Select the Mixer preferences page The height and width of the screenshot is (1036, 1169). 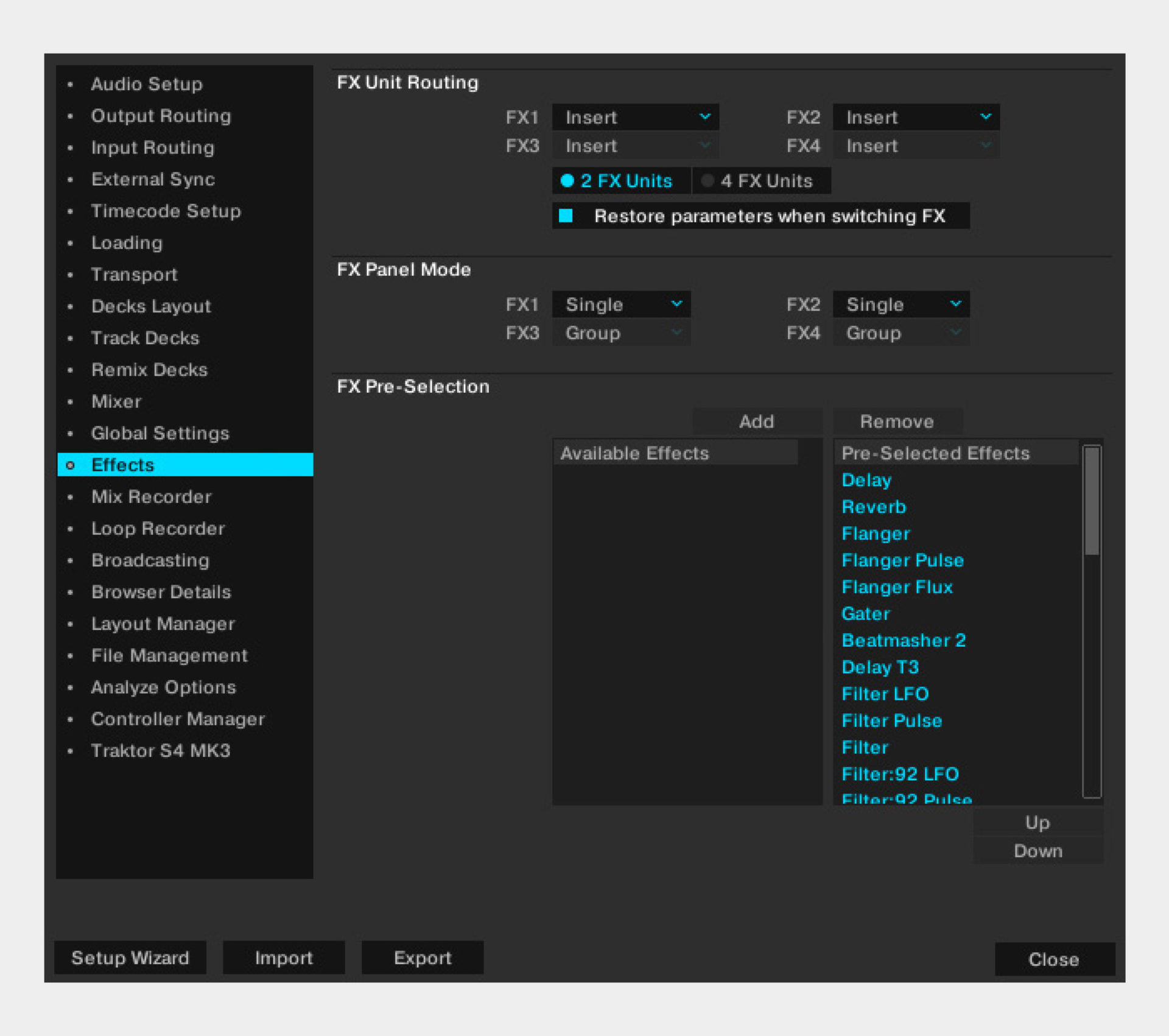point(116,401)
